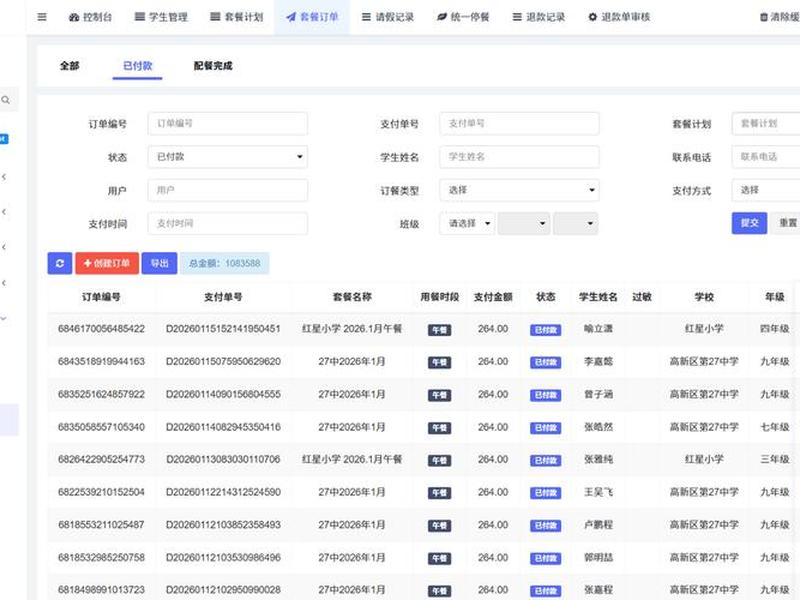Focus the 订单编号 input field

pyautogui.click(x=228, y=123)
